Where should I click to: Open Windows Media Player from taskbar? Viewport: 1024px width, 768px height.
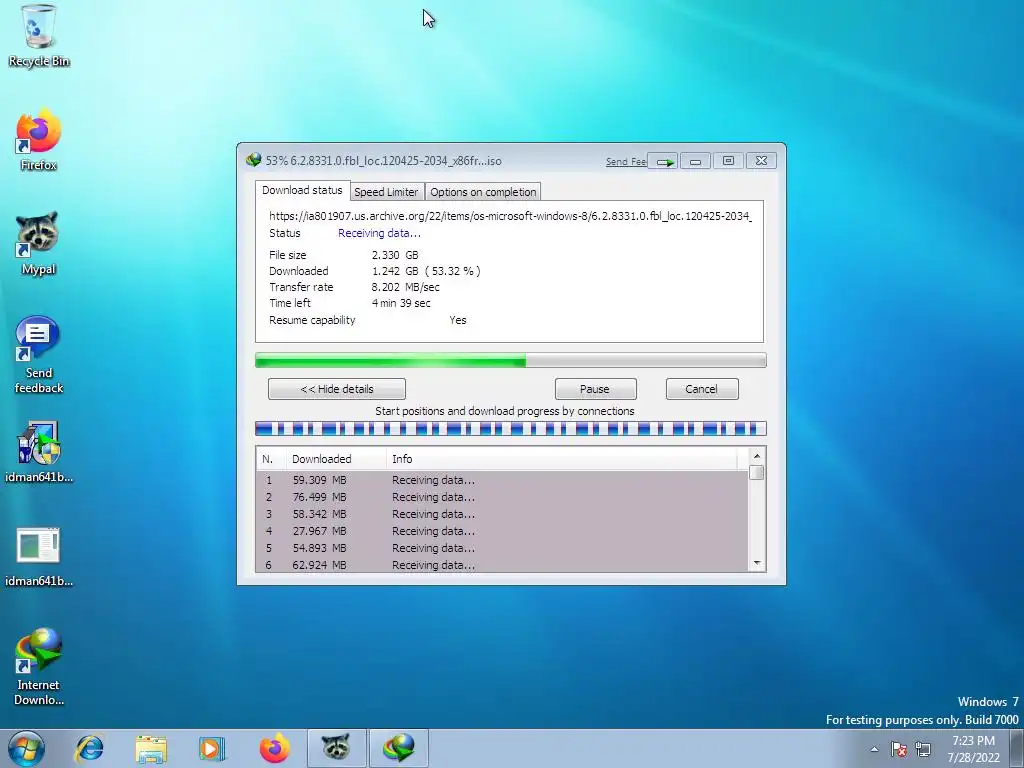pyautogui.click(x=212, y=748)
